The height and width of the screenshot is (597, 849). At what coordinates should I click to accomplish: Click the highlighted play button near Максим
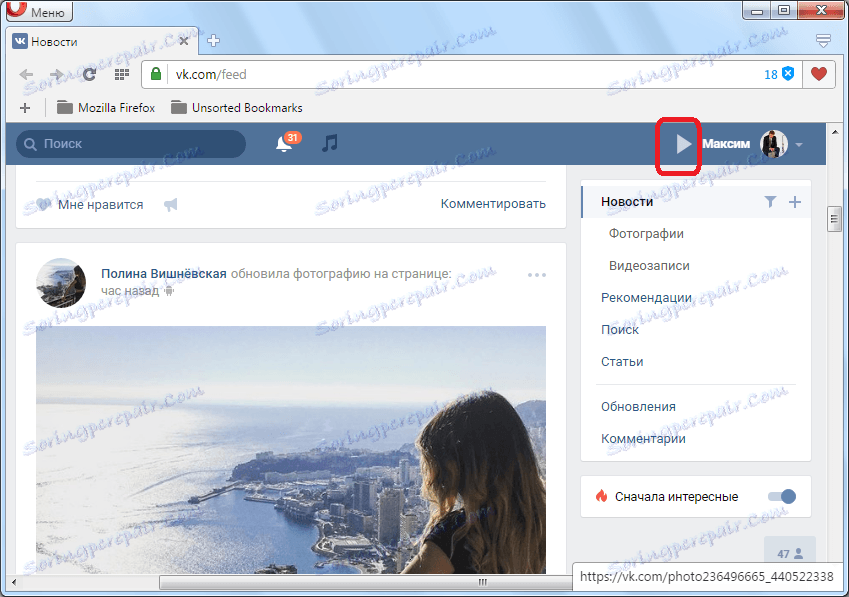point(681,143)
